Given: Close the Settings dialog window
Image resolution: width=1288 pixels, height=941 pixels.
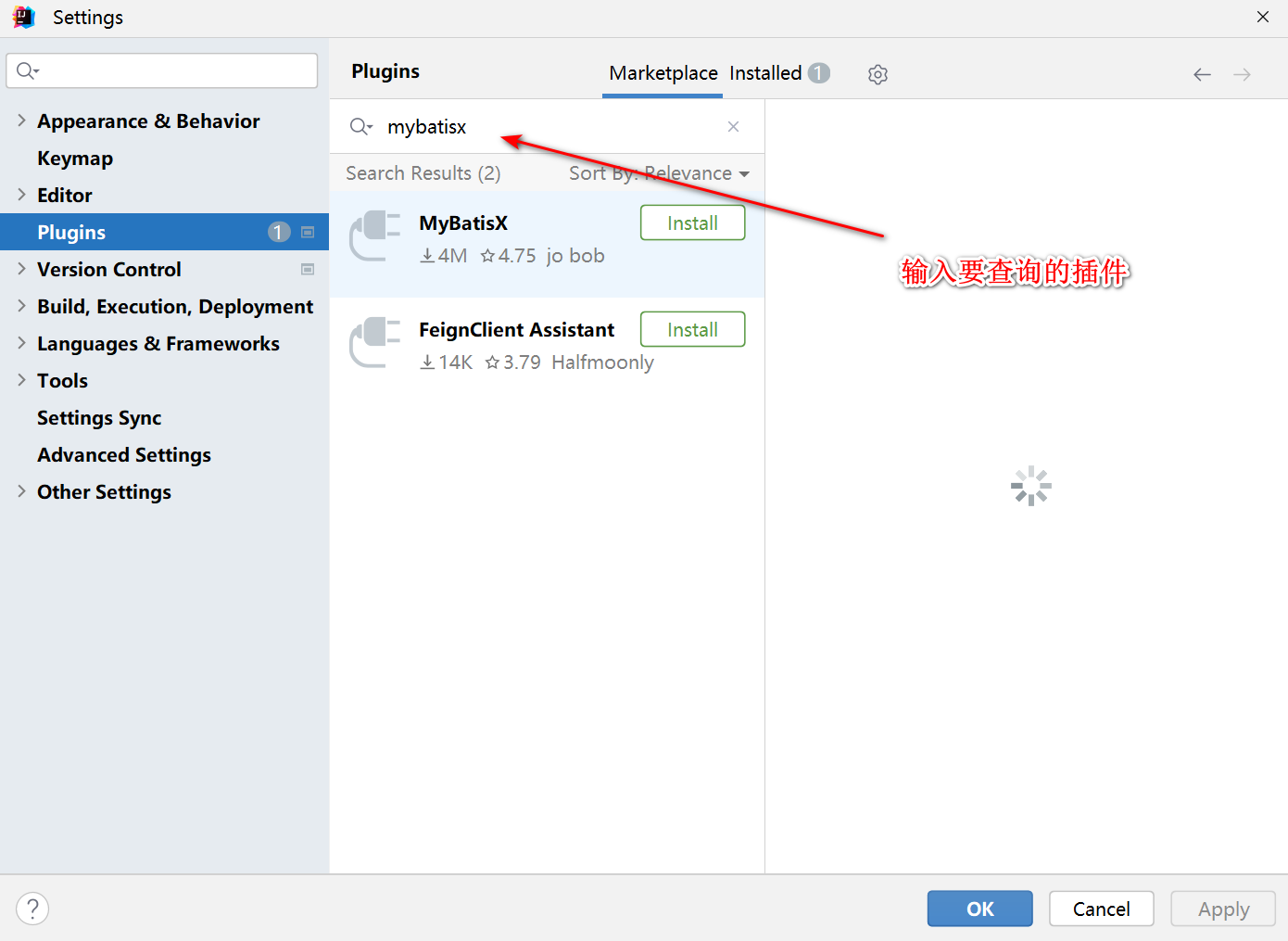Looking at the screenshot, I should point(1262,17).
